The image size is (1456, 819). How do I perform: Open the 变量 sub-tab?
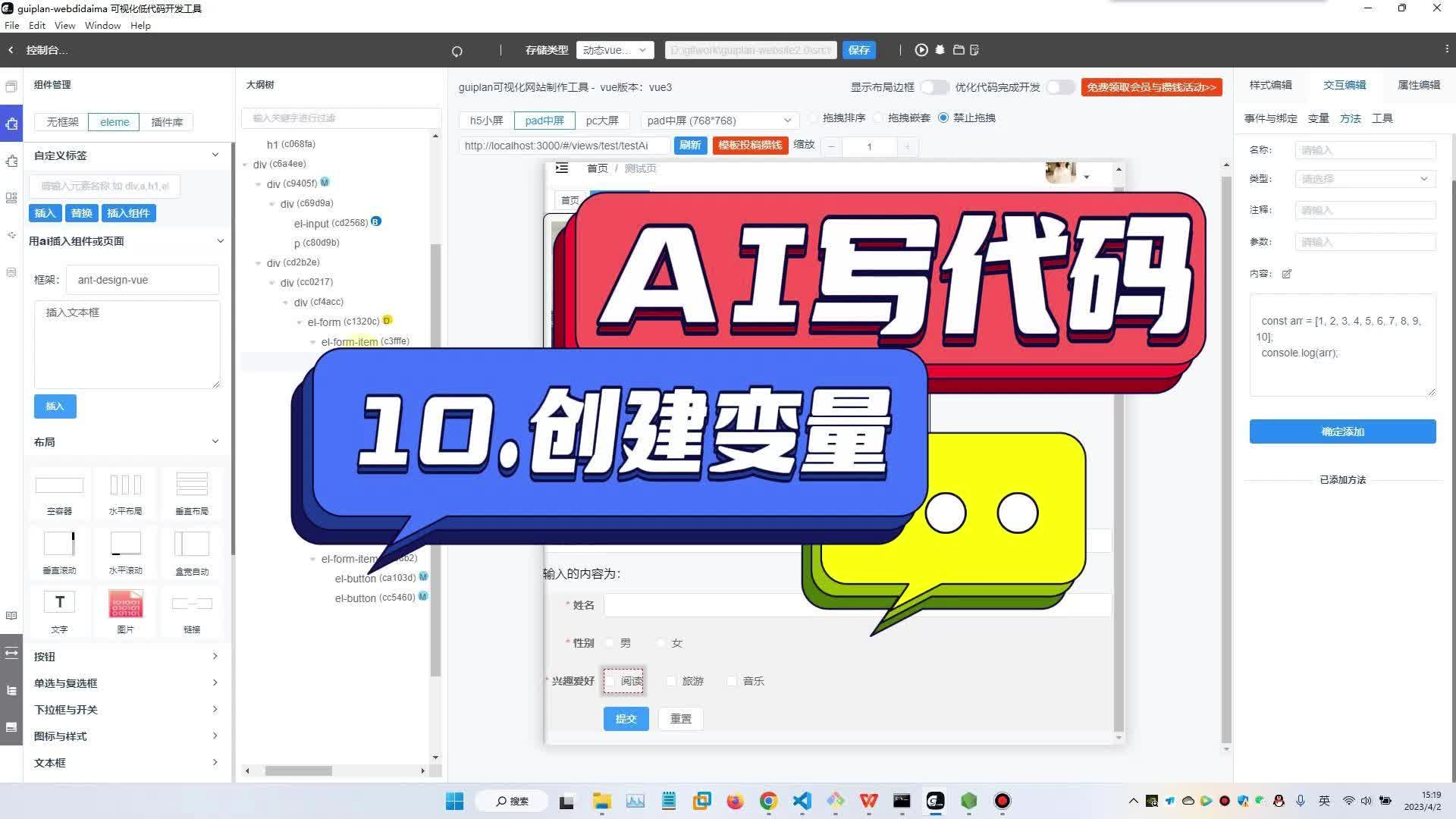(1318, 118)
